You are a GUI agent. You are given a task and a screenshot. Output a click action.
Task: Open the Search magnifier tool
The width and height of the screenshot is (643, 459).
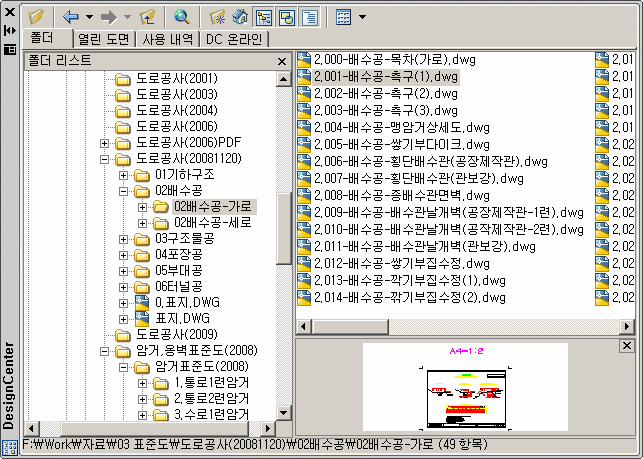[181, 17]
